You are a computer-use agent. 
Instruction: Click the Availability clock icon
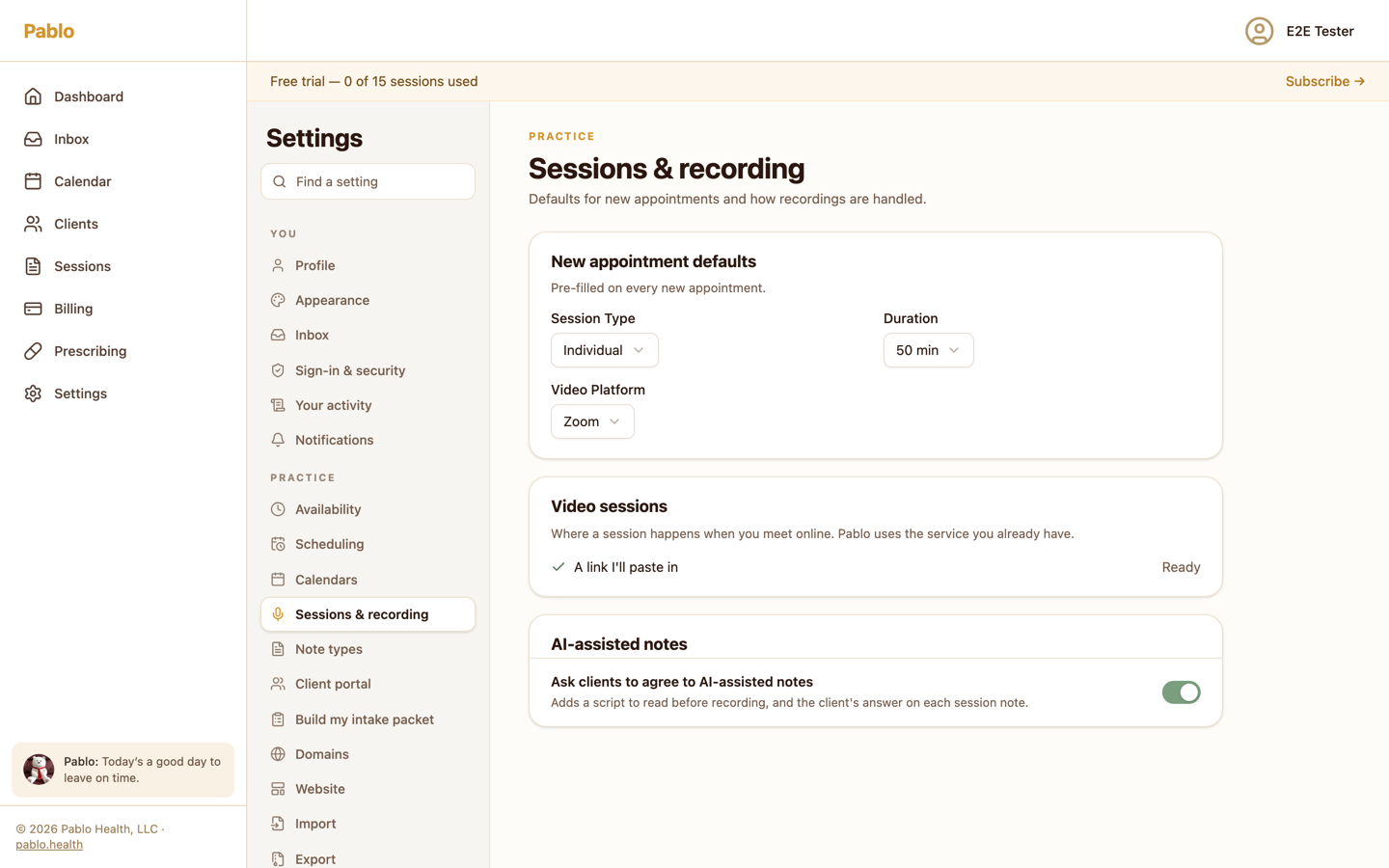pyautogui.click(x=278, y=509)
